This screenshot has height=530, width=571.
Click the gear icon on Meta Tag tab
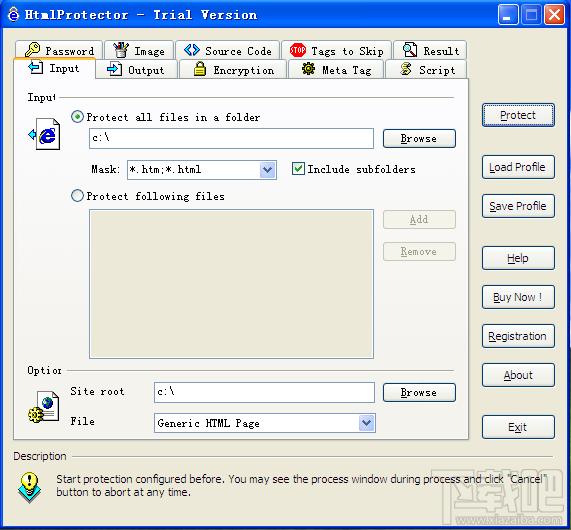308,69
